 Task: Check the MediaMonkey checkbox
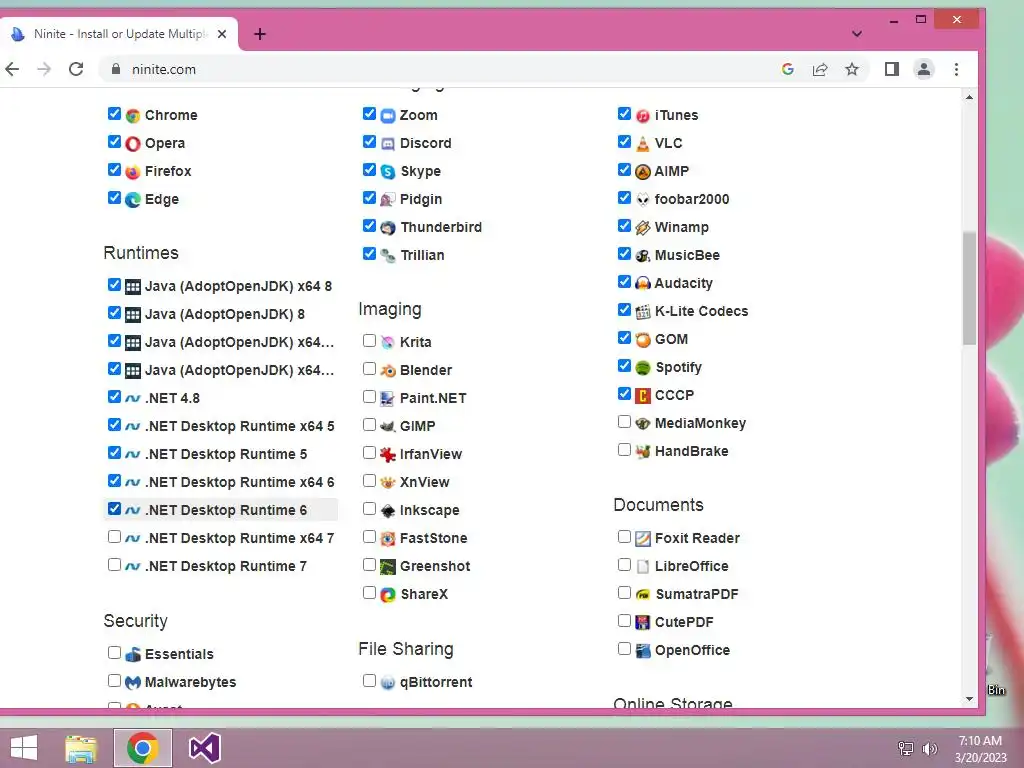click(x=624, y=422)
